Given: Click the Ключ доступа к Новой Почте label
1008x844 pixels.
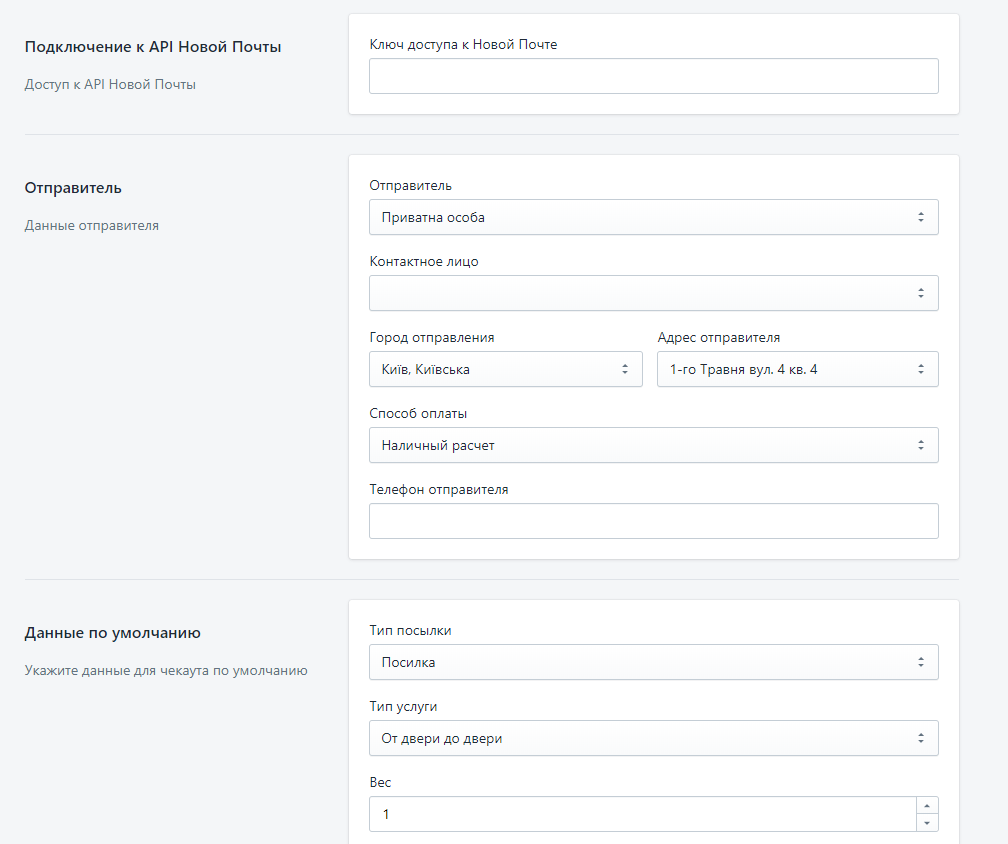Looking at the screenshot, I should point(463,44).
